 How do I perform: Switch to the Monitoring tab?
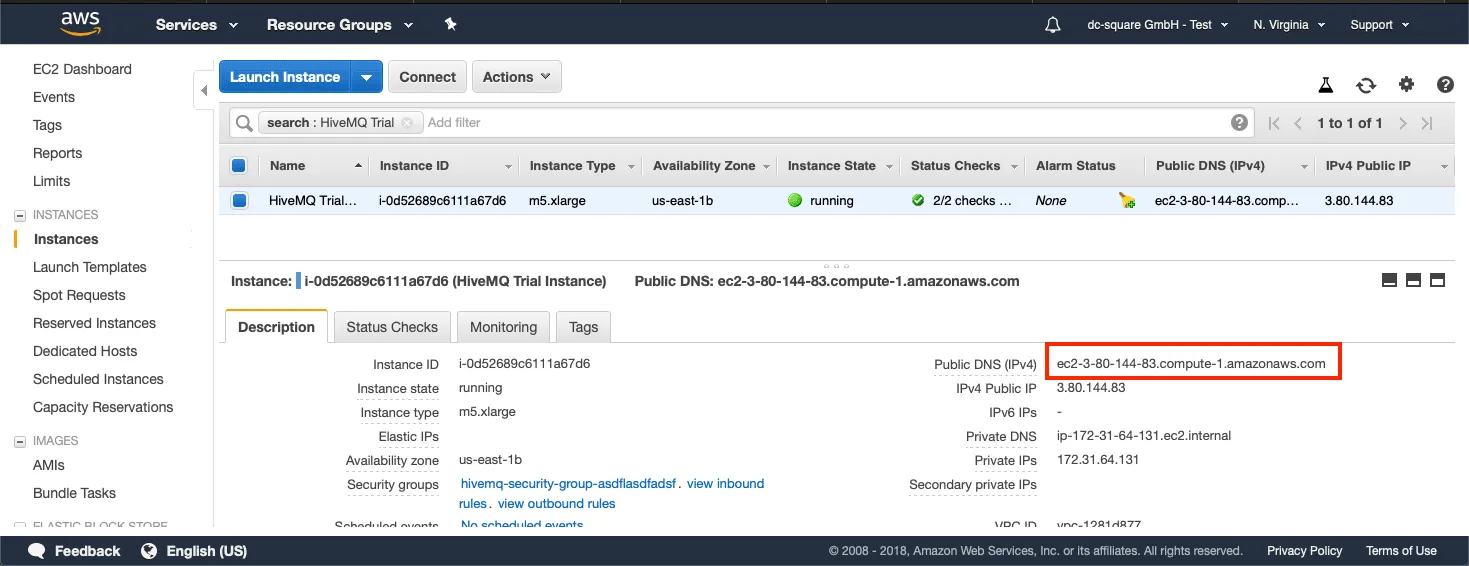point(503,327)
